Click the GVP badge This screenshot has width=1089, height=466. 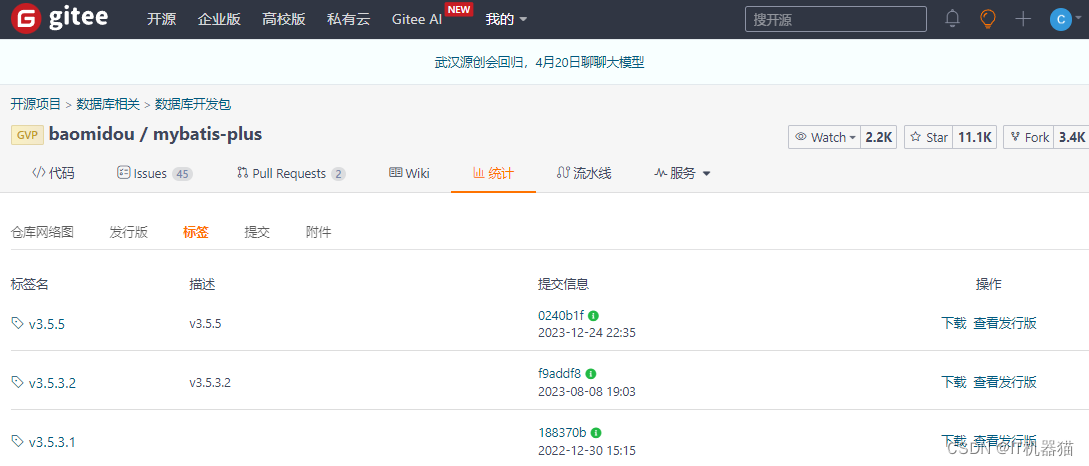[27, 135]
